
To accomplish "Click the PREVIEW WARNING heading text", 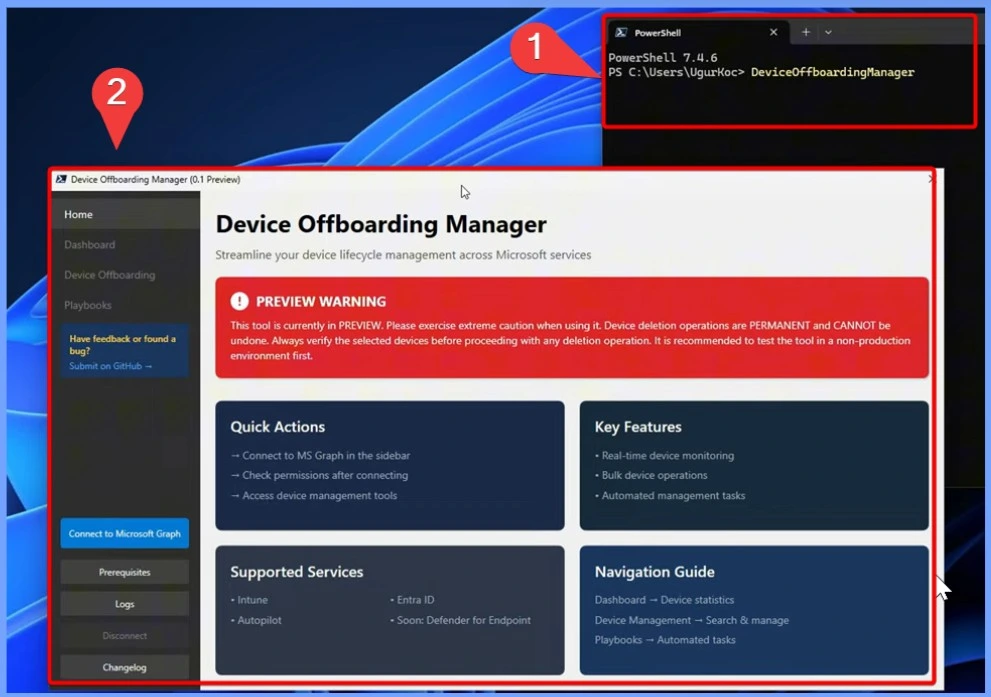I will (320, 301).
